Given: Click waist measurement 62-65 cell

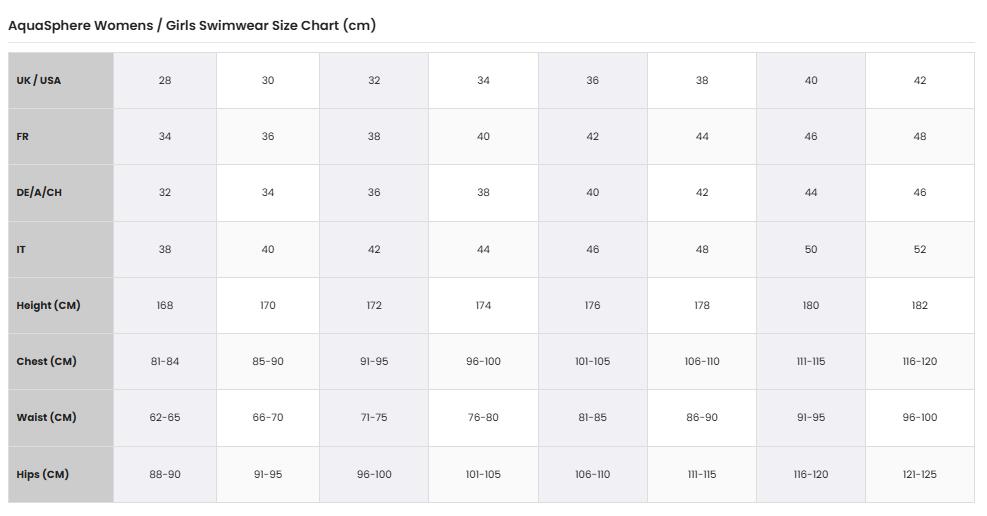Looking at the screenshot, I should point(165,417).
